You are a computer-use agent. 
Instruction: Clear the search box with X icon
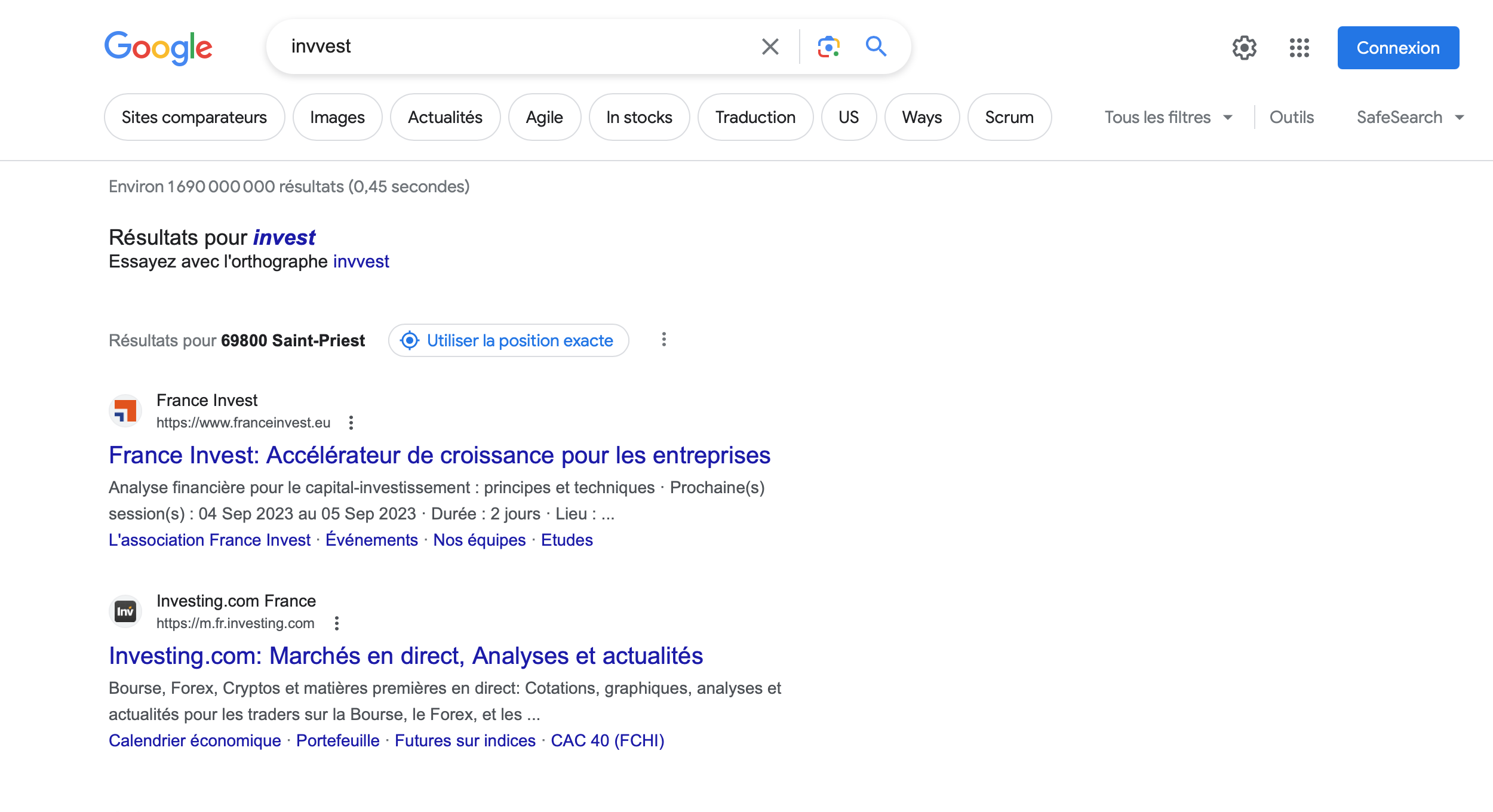(770, 47)
